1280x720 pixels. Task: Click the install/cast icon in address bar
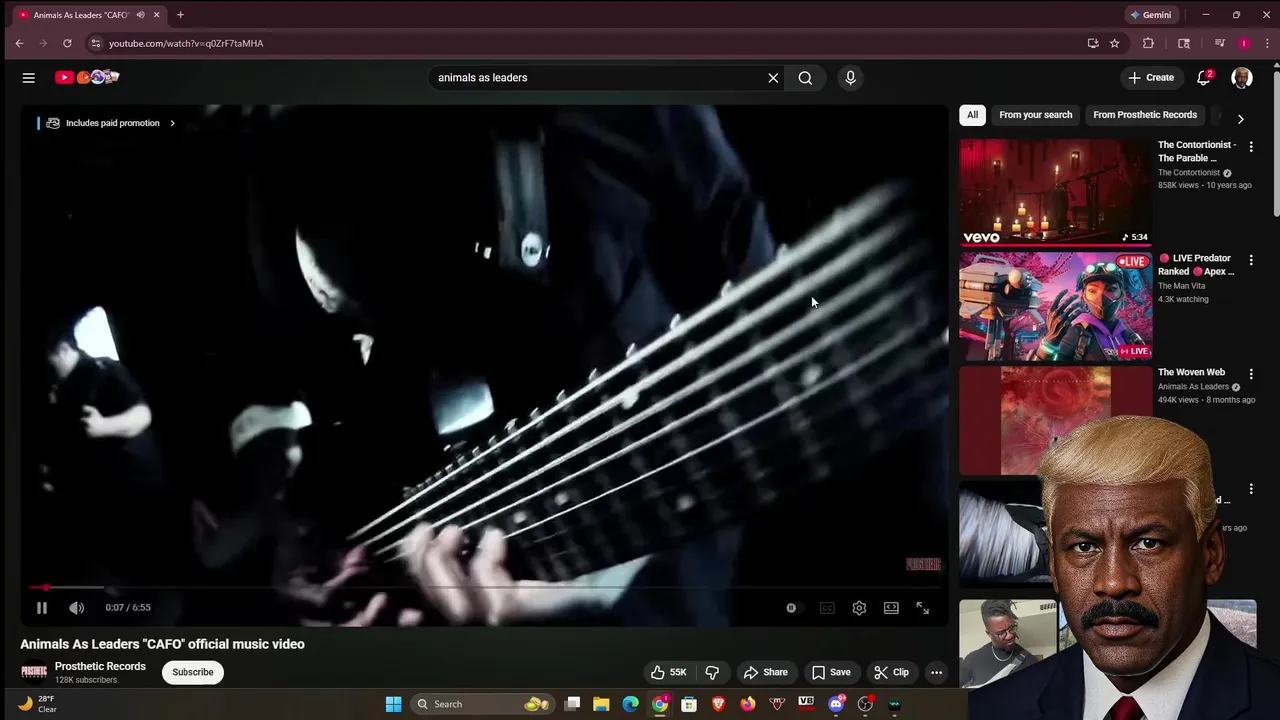tap(1093, 44)
